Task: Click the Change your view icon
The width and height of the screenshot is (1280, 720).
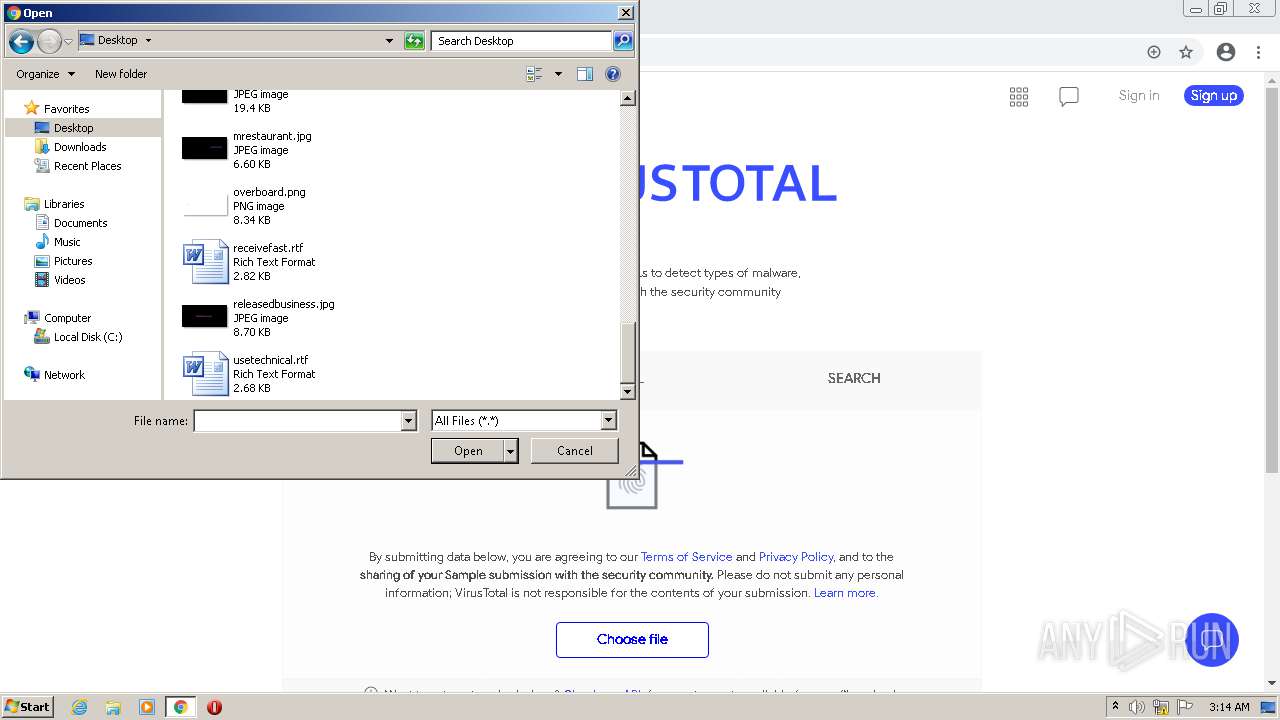Action: [534, 74]
